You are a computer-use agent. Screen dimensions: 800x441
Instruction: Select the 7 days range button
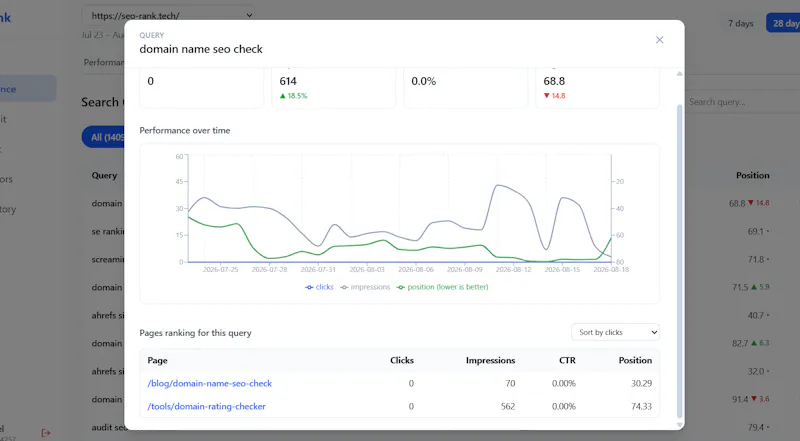tap(740, 23)
